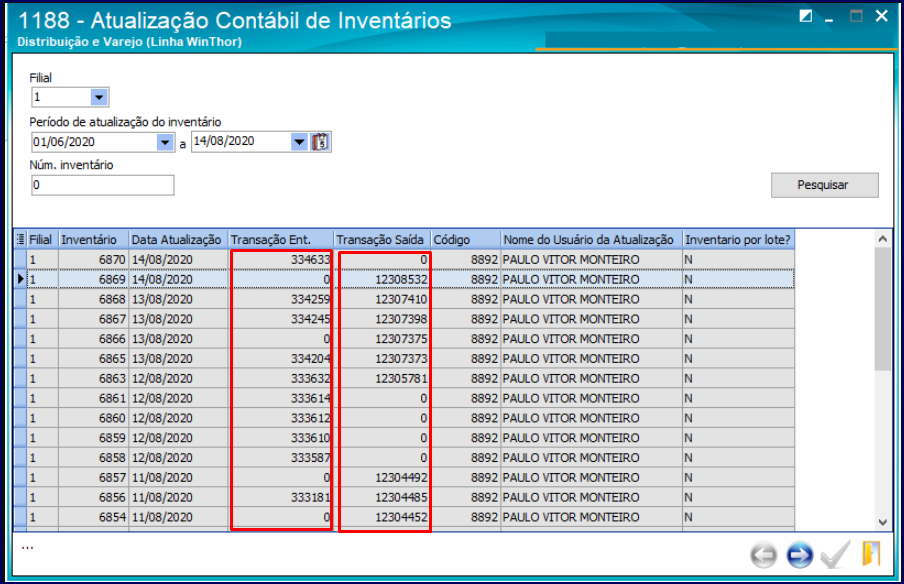Sort by Data Atualização column header
904x584 pixels.
[x=178, y=240]
